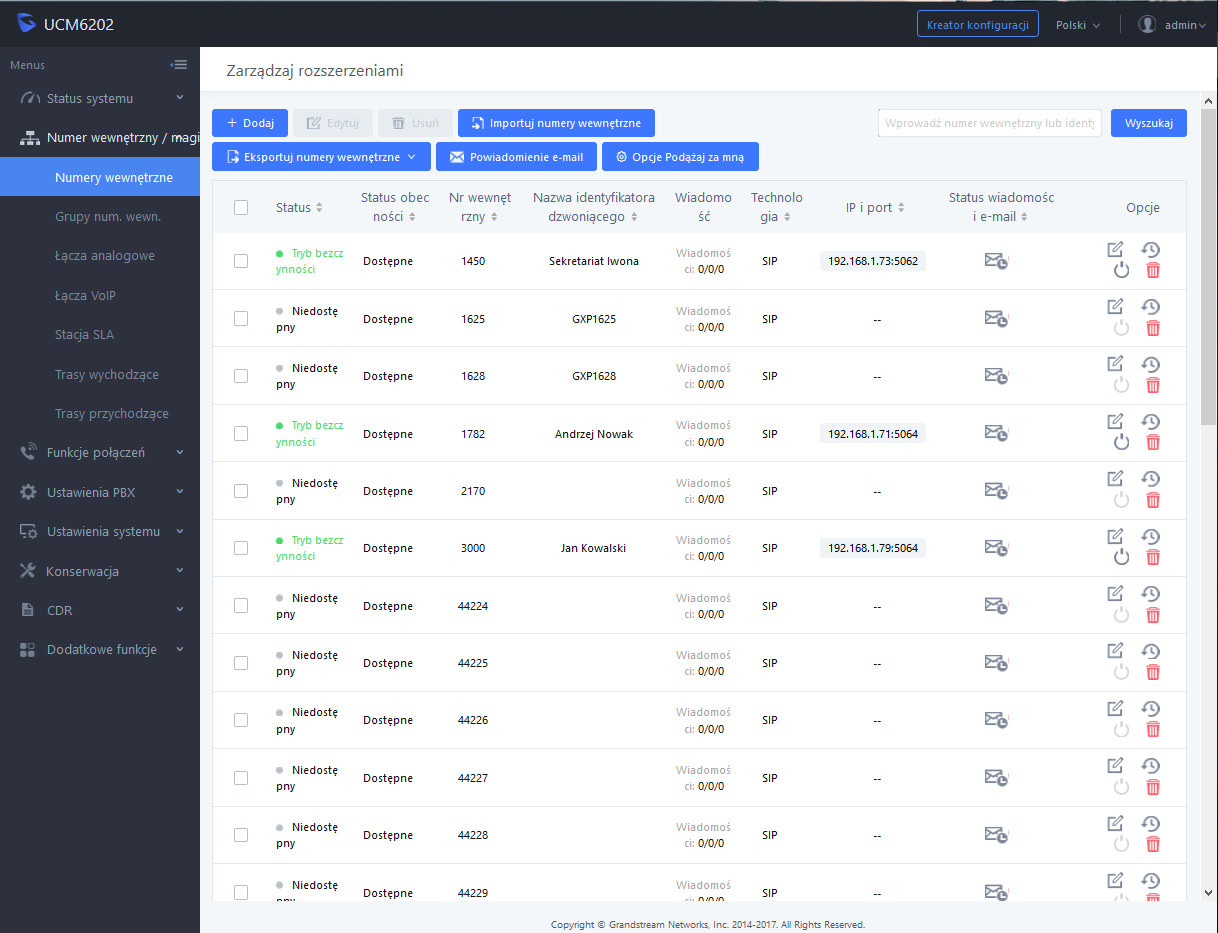Click trash icon for extension 2170
This screenshot has height=933, width=1218.
(1153, 500)
